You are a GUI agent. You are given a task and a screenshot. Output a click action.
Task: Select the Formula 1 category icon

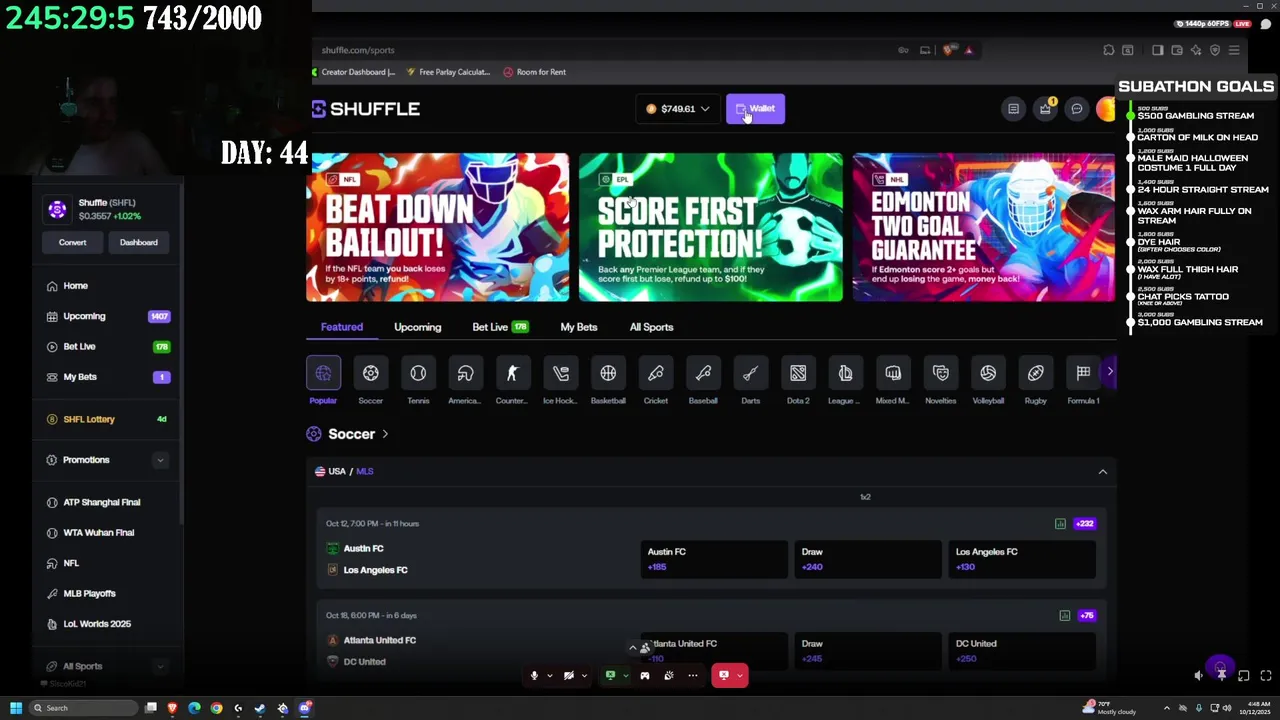[1083, 373]
